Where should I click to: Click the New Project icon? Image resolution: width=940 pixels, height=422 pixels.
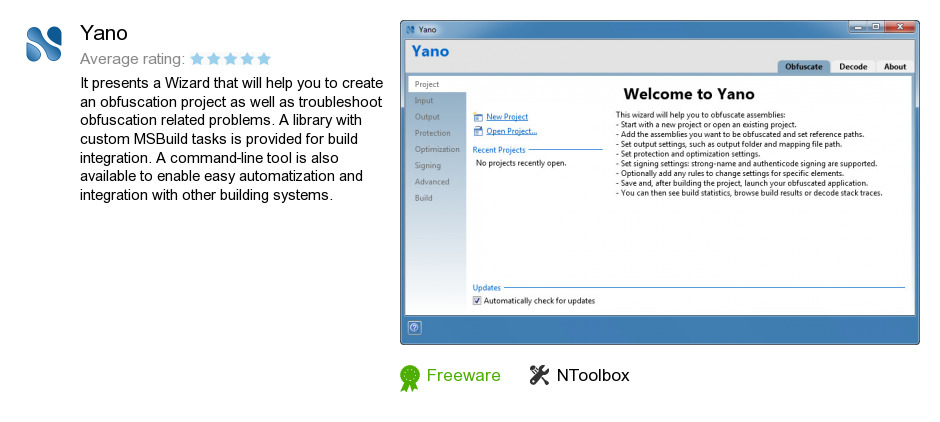478,117
